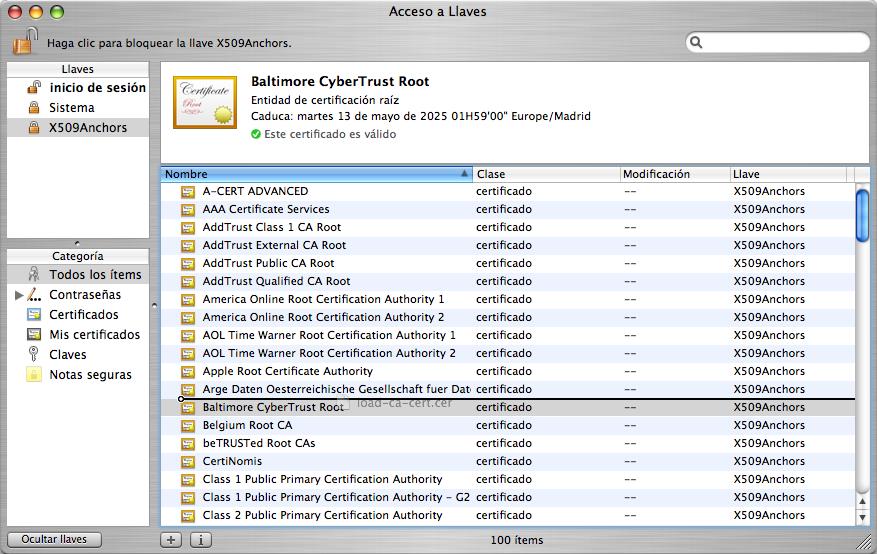Click the scrollbar down arrow
This screenshot has height=554, width=877.
coord(862,518)
